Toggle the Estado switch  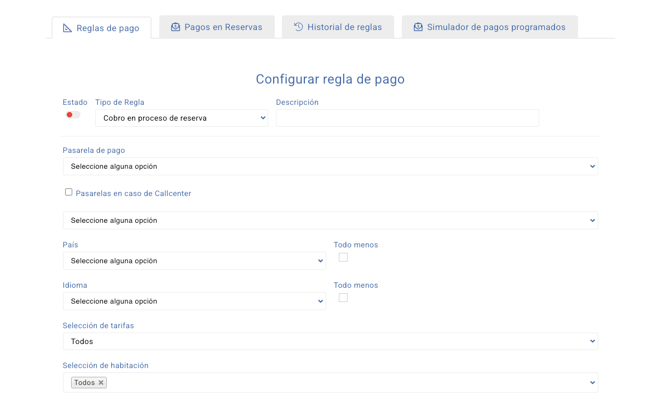point(72,115)
